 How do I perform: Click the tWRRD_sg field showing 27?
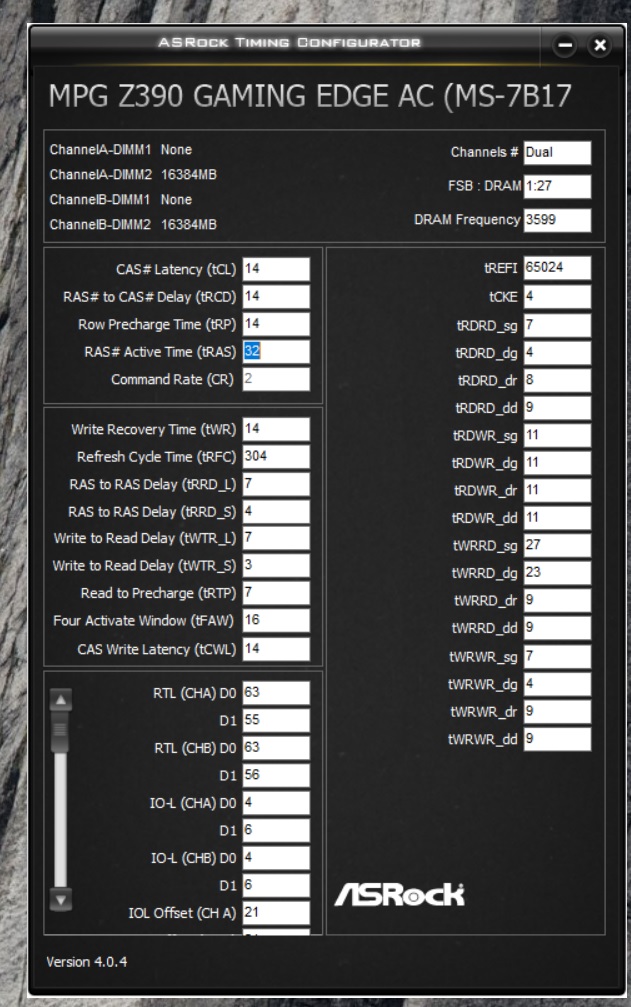point(557,546)
